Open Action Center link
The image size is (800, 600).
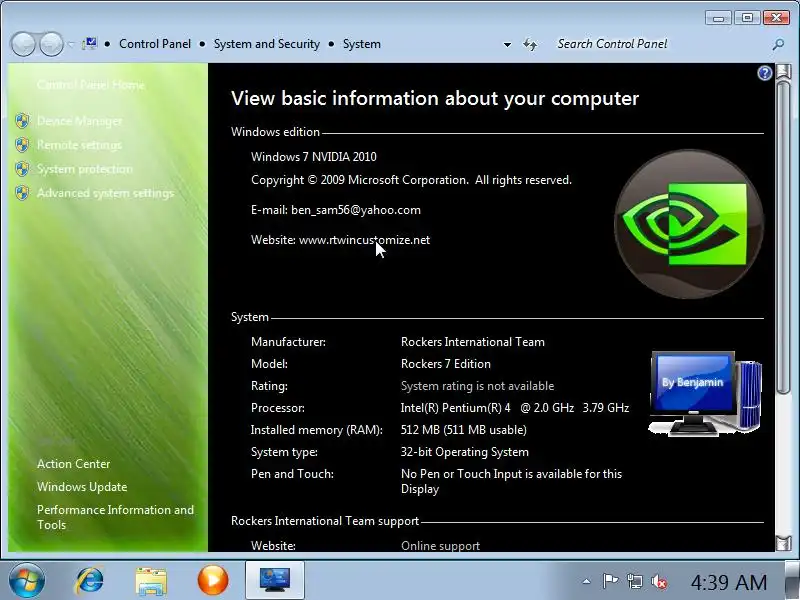73,464
